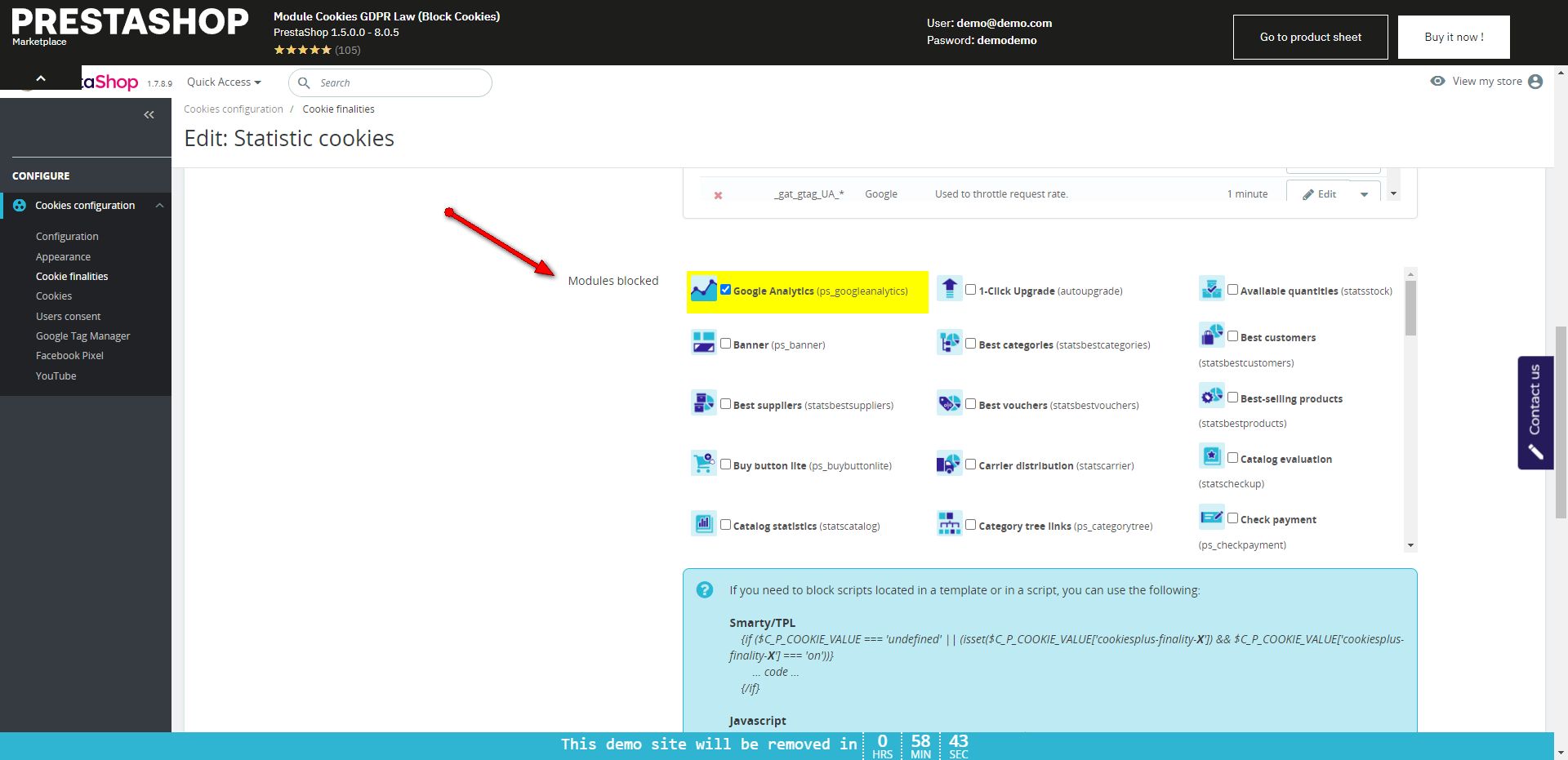Collapse the Cookies configuration menu section
1568x760 pixels.
point(160,206)
